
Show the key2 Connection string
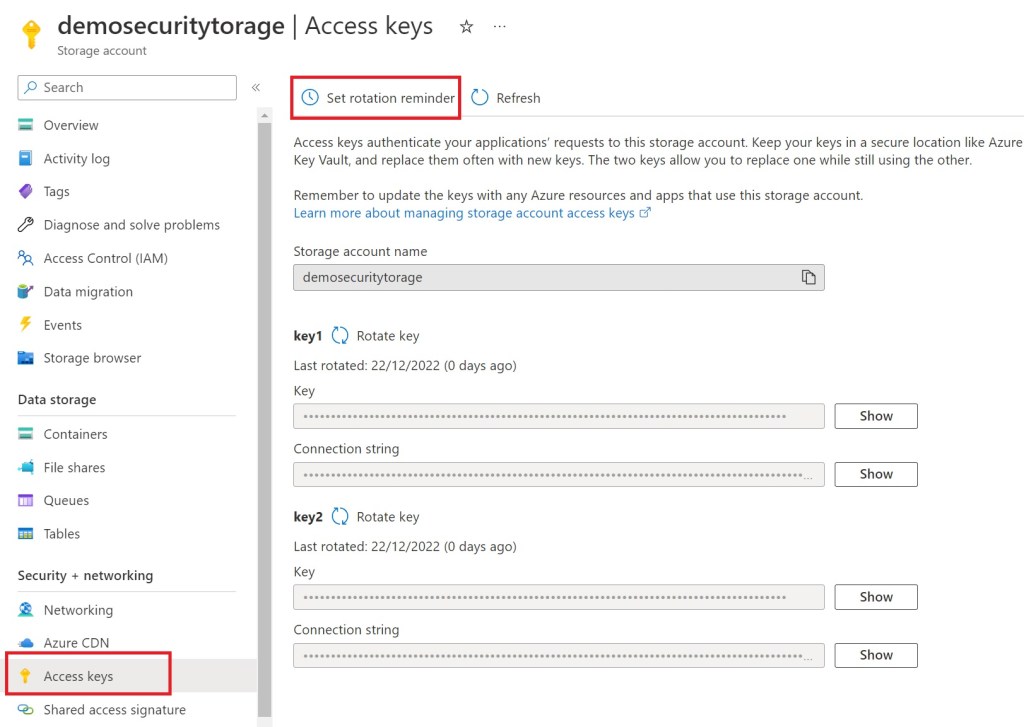click(876, 655)
